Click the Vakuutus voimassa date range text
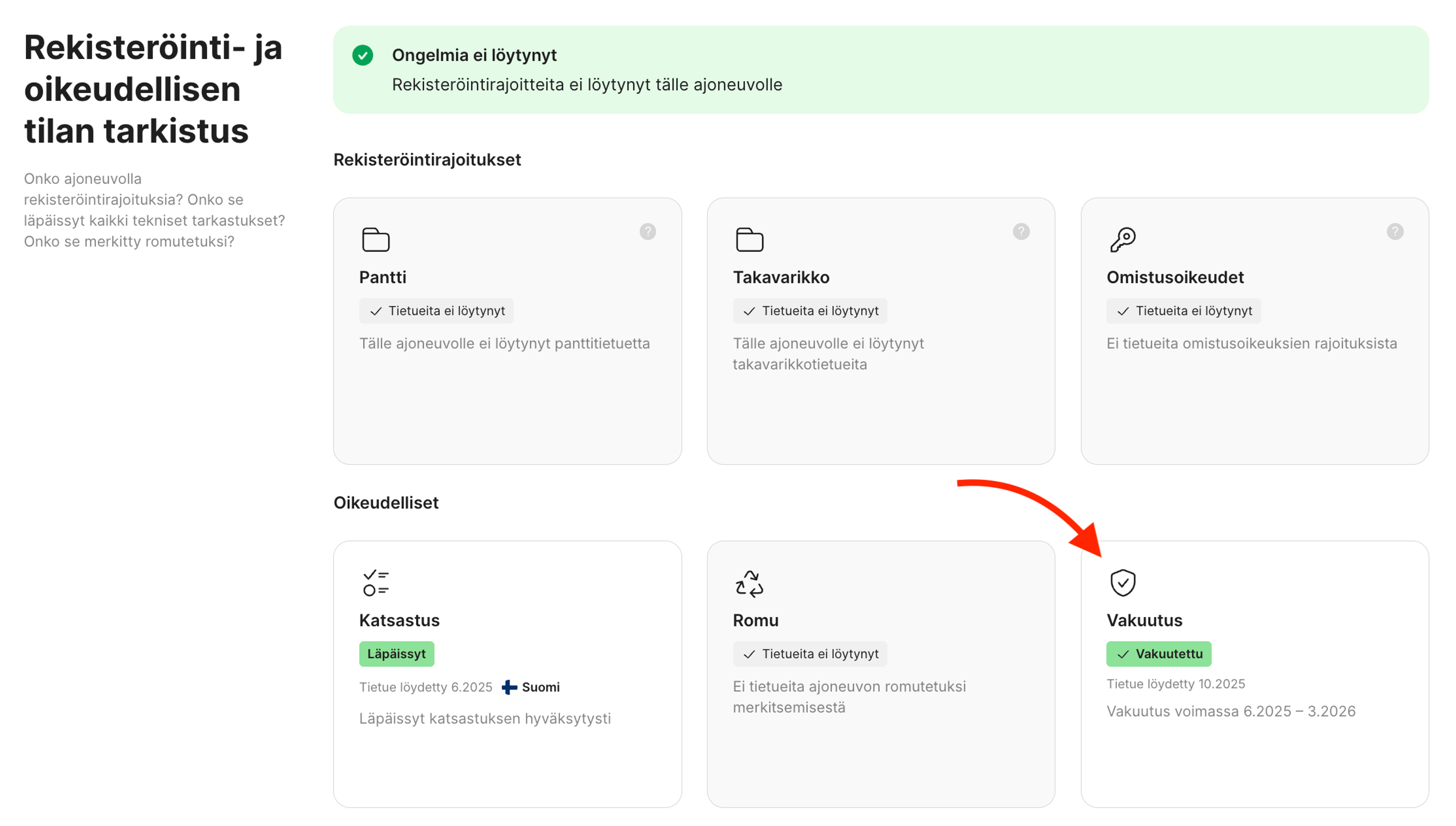The width and height of the screenshot is (1456, 826). coord(1230,711)
